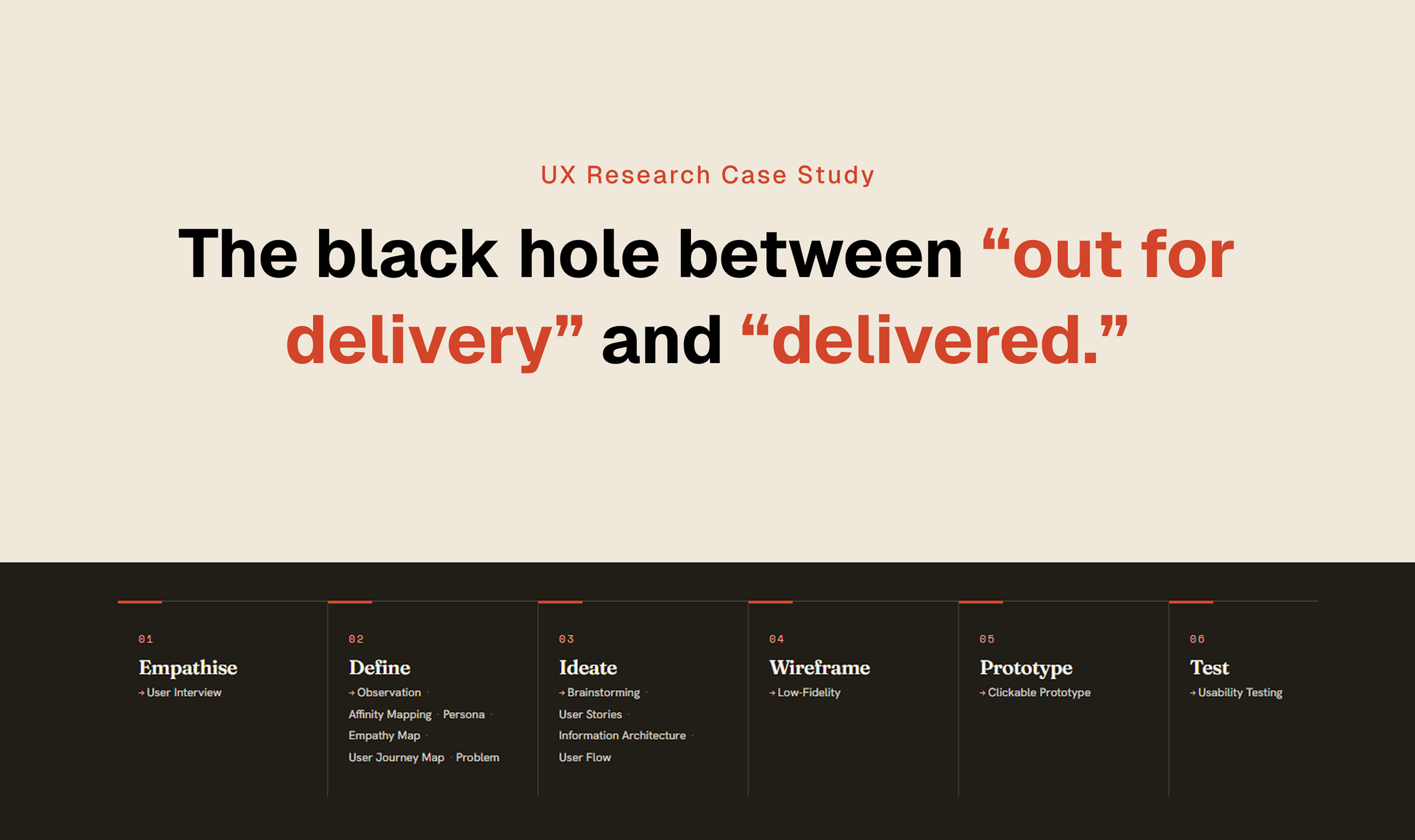Select the "Prototype" step title

(x=1026, y=668)
